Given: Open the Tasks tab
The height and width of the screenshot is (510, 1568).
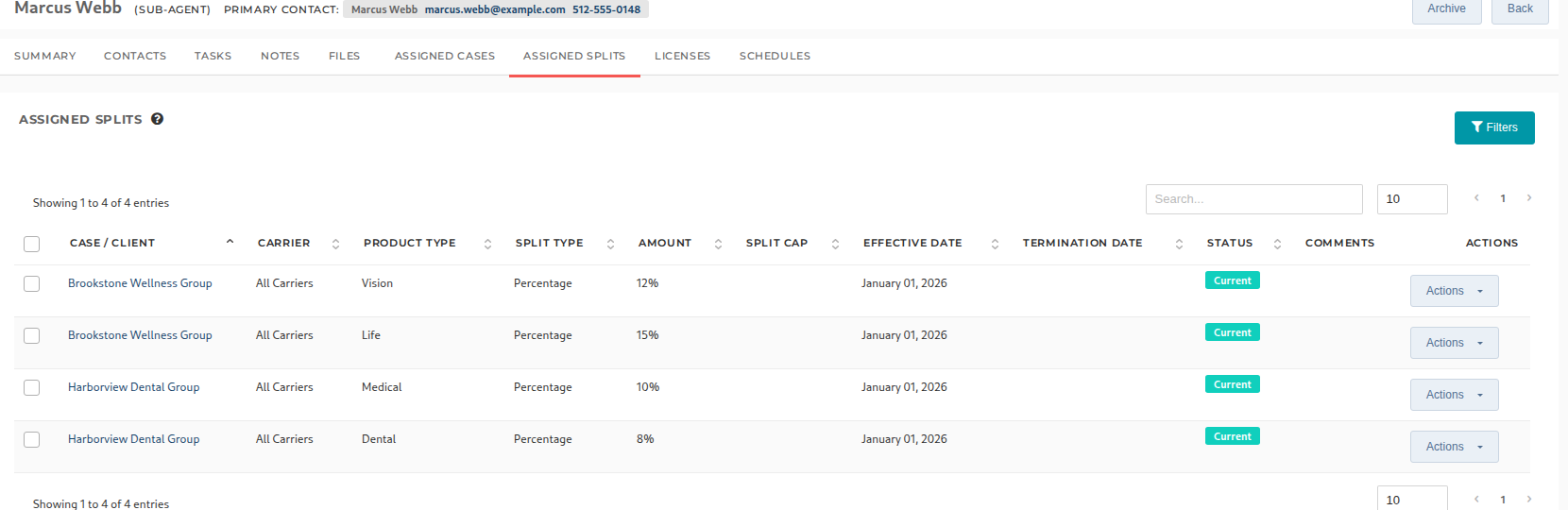Looking at the screenshot, I should coord(213,56).
